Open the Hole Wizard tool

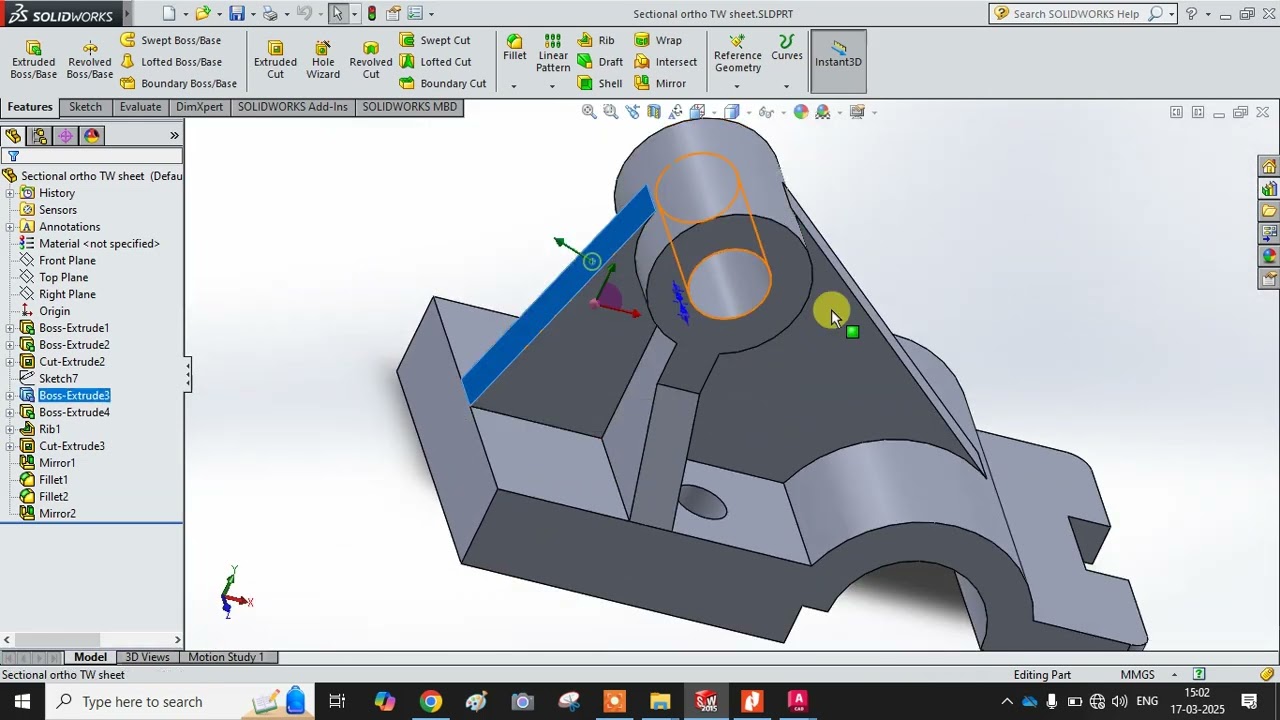click(323, 60)
